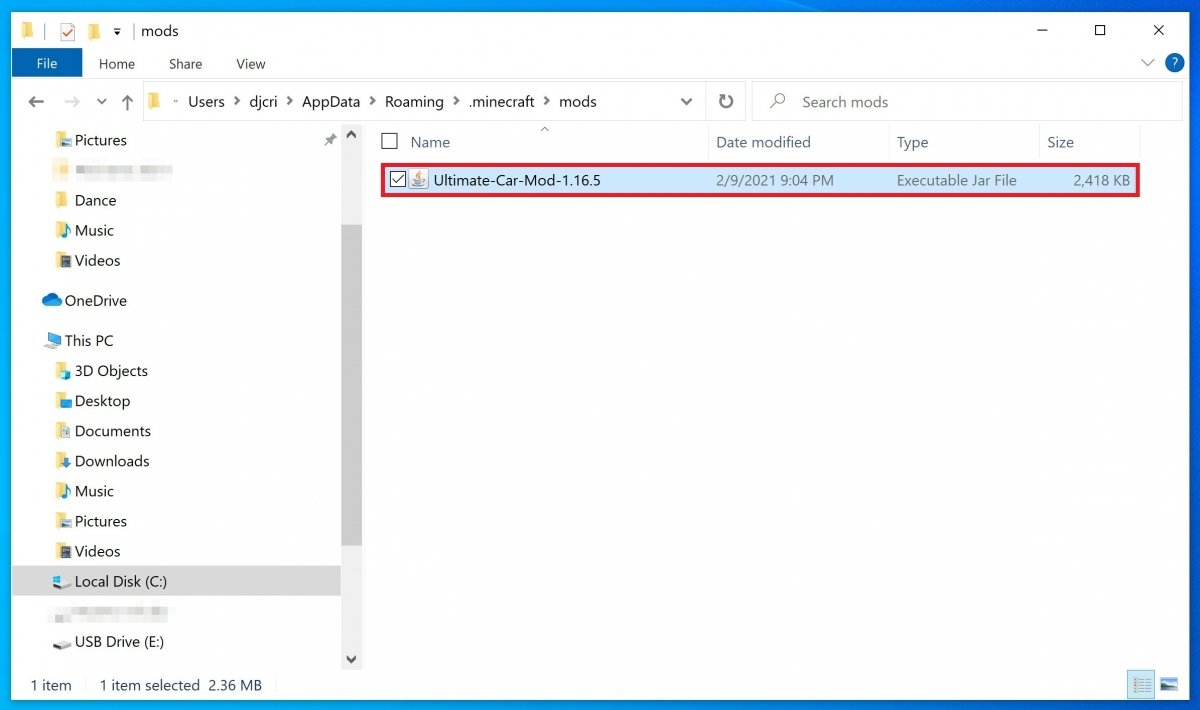Select OneDrive in the navigation pane
Image resolution: width=1200 pixels, height=710 pixels.
point(96,300)
